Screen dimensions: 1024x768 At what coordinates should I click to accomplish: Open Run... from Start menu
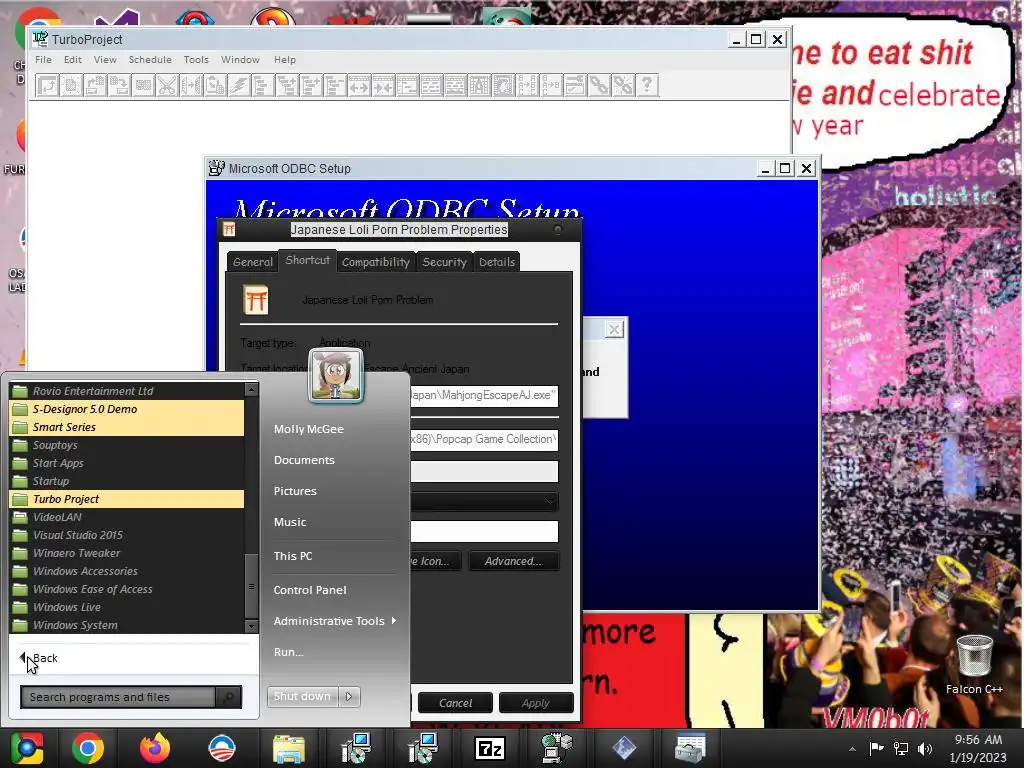[x=288, y=652]
